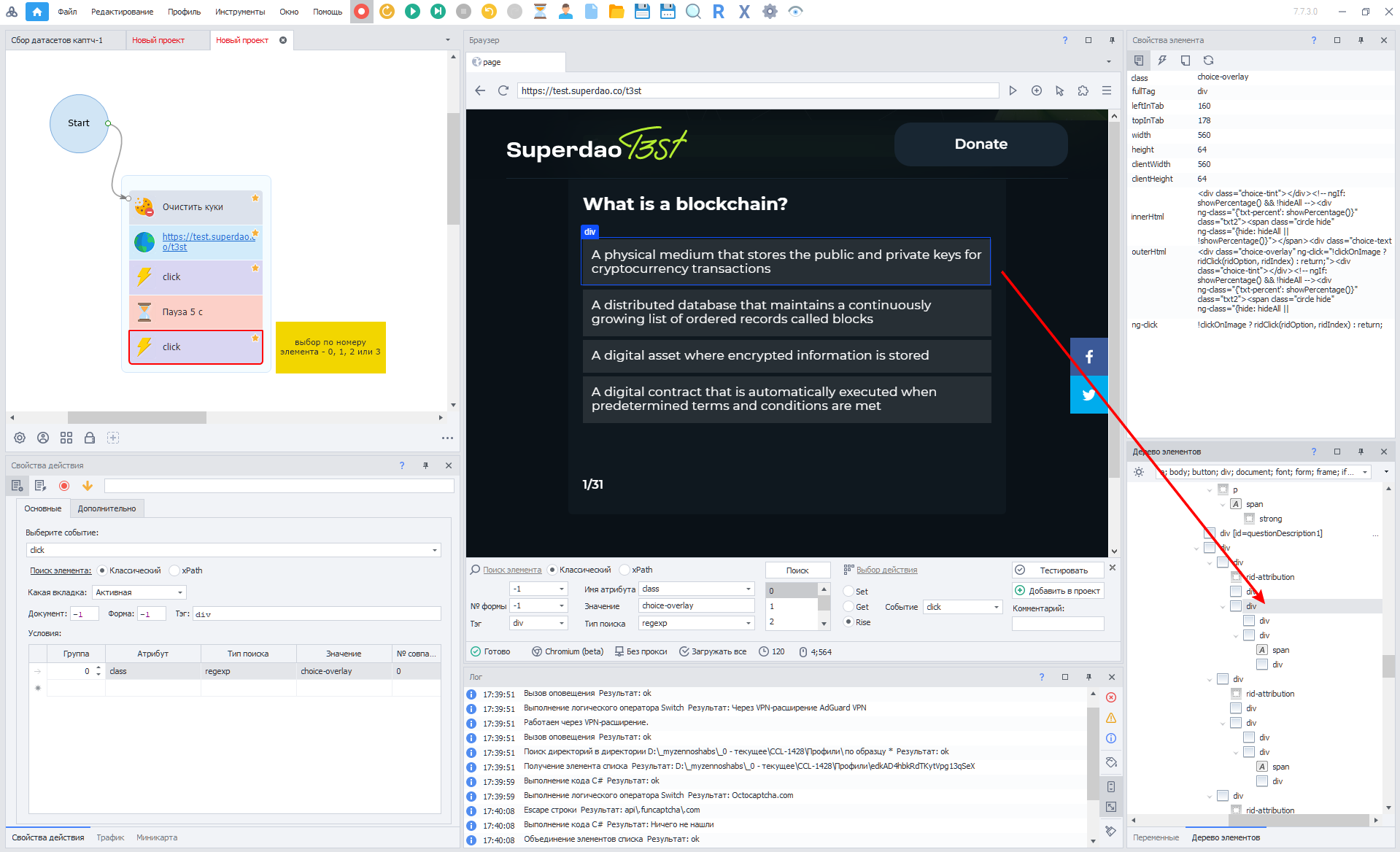Click the eye icon in top toolbar
1400x852 pixels.
click(796, 12)
